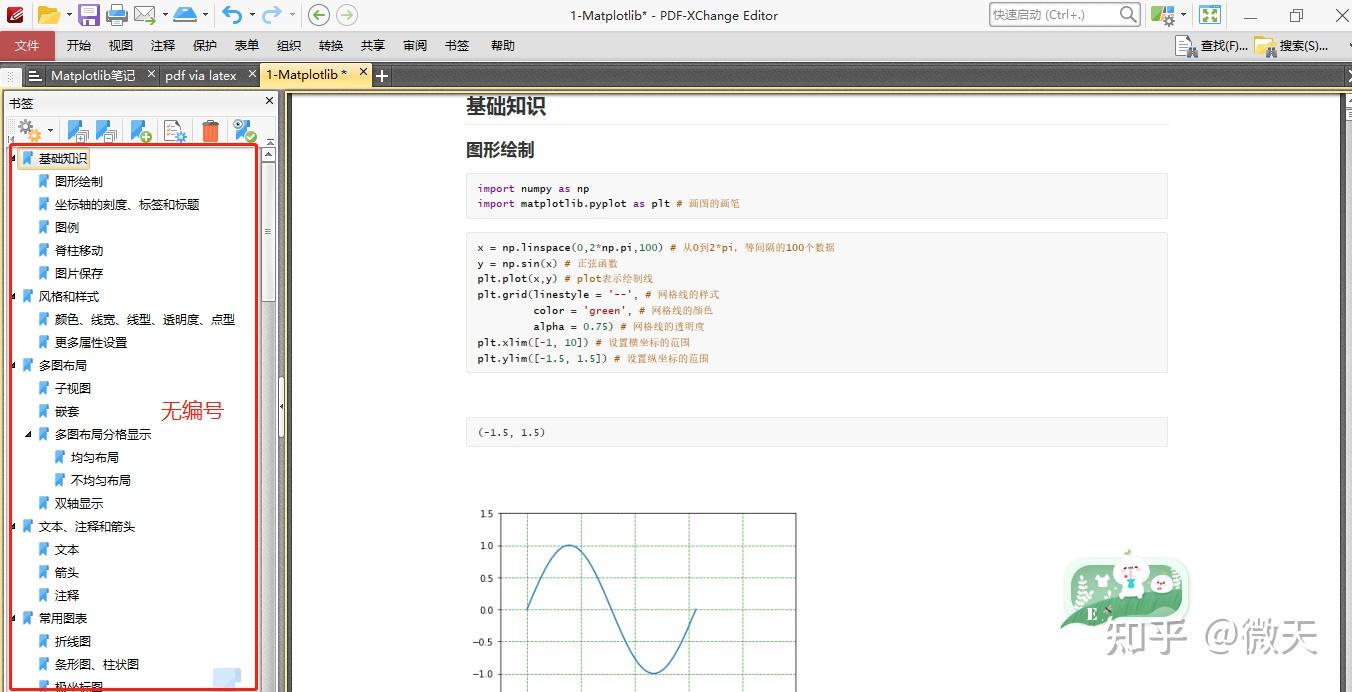Image resolution: width=1352 pixels, height=692 pixels.
Task: Click the Print toolbar icon
Action: click(x=117, y=15)
